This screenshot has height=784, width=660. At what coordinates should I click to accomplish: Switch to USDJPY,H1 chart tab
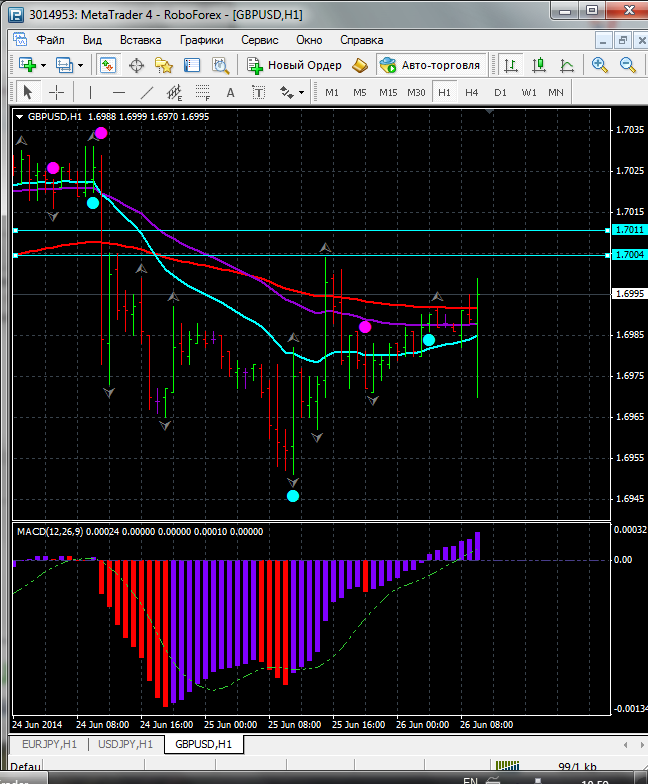click(126, 744)
